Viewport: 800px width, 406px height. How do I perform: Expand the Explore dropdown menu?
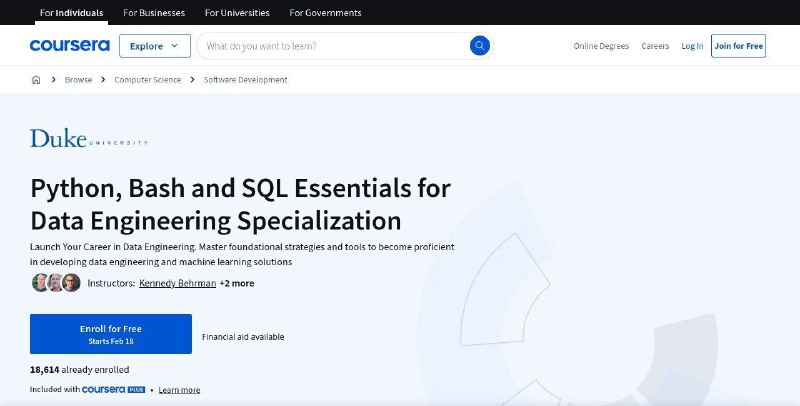point(155,46)
